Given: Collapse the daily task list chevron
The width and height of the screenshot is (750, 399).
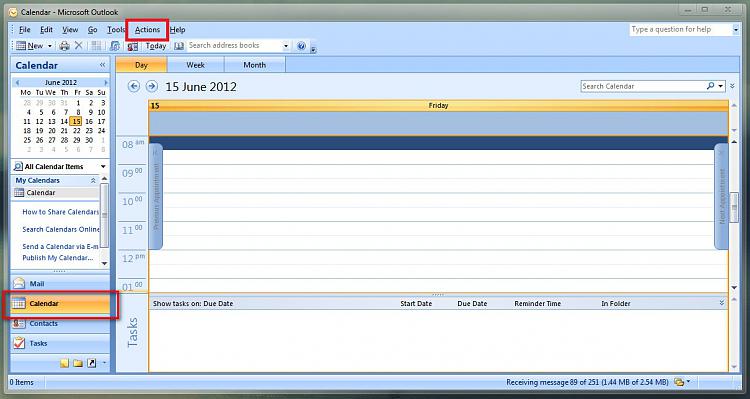Looking at the screenshot, I should pos(722,303).
